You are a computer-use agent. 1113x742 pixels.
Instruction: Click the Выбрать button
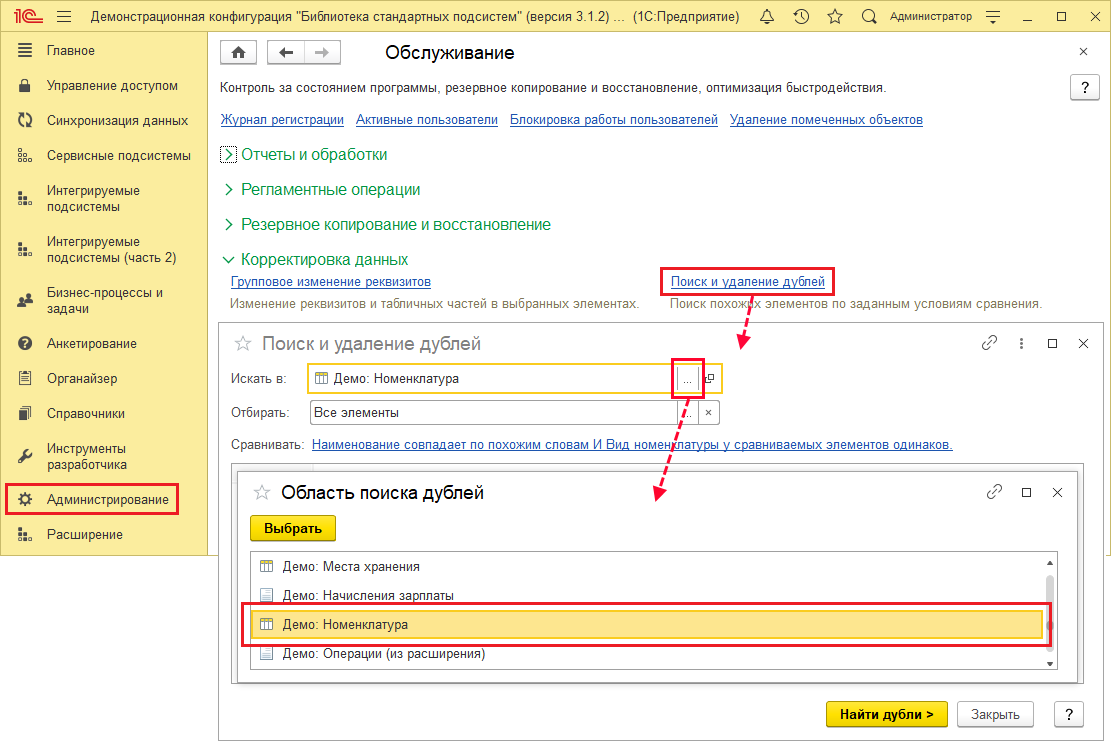(293, 528)
